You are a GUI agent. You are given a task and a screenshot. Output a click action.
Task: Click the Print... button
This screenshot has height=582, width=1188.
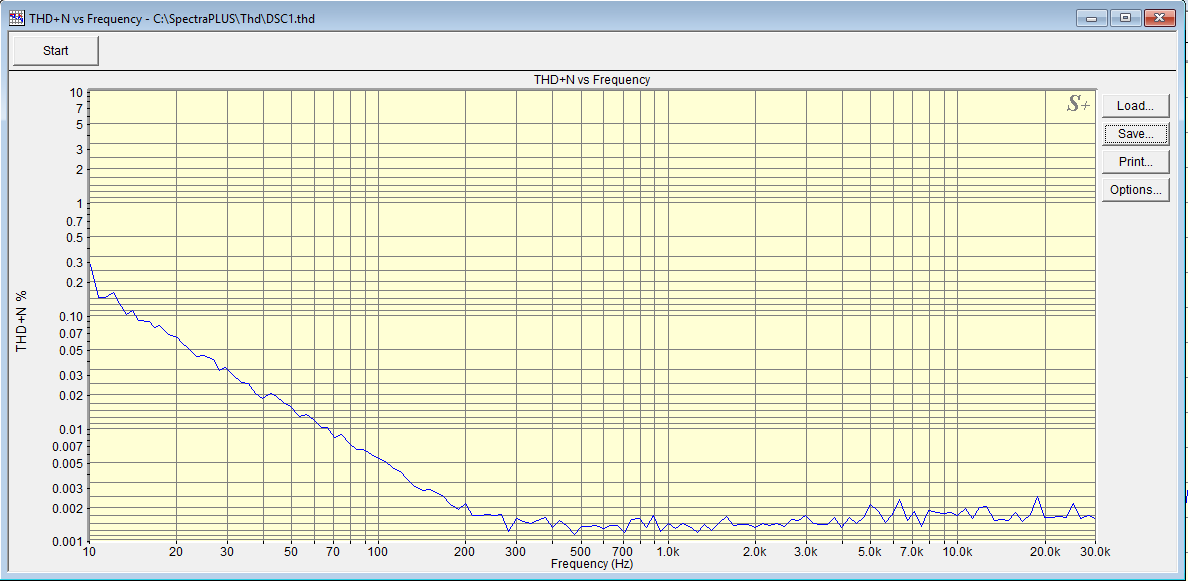point(1135,162)
